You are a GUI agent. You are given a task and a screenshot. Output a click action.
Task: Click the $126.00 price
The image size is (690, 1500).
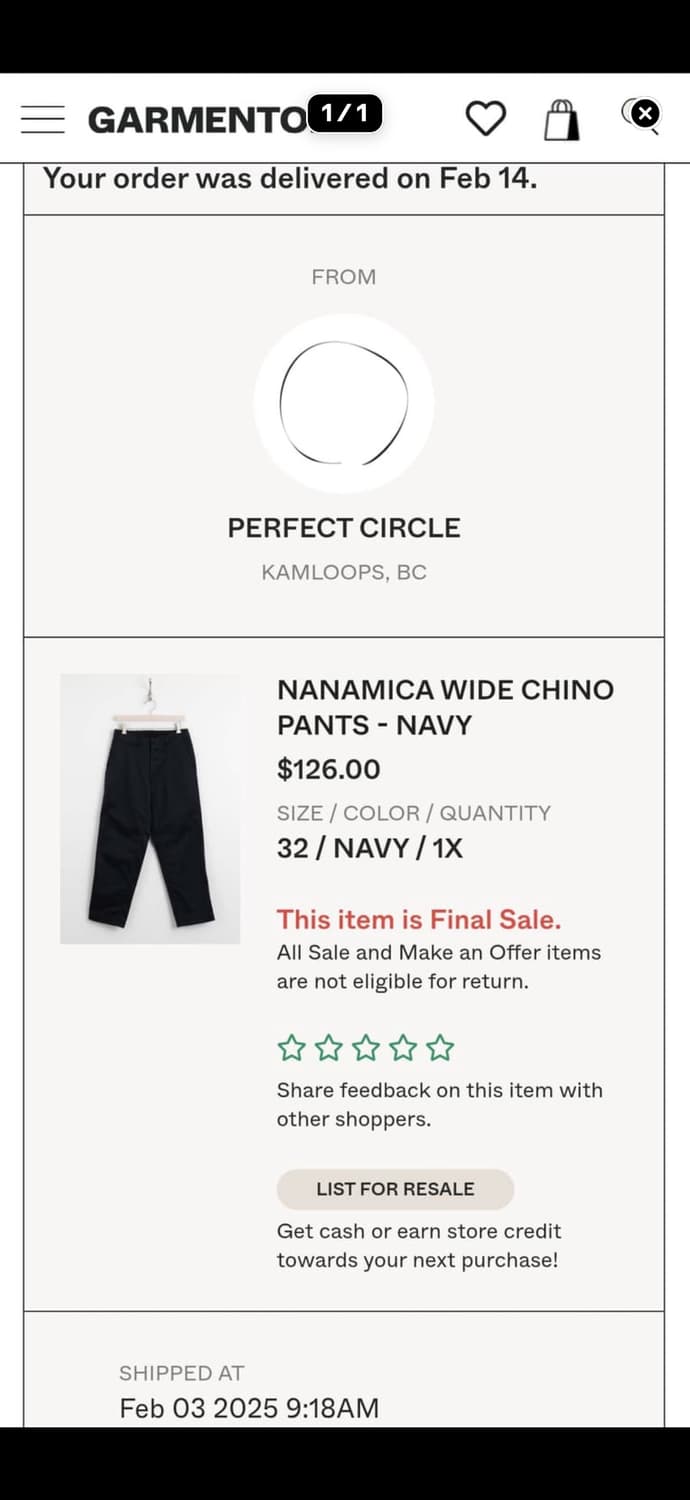click(x=328, y=769)
